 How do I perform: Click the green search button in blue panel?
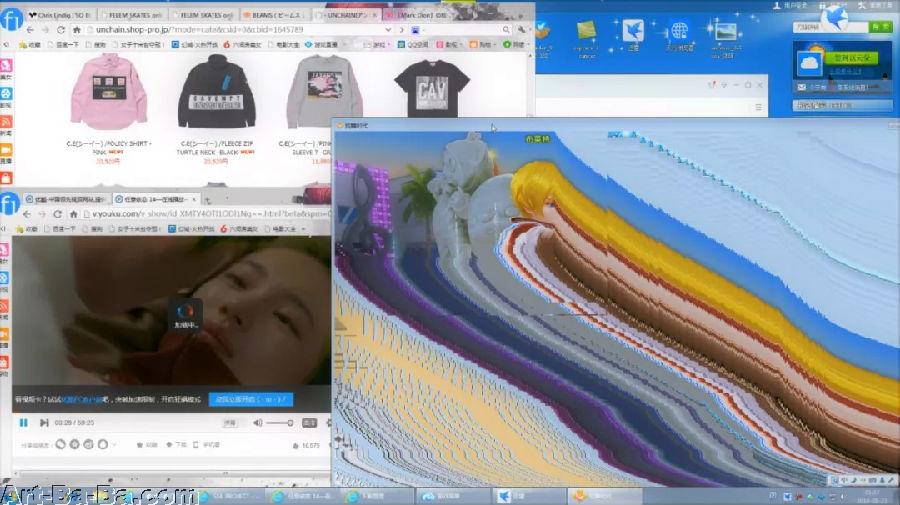pyautogui.click(x=880, y=27)
